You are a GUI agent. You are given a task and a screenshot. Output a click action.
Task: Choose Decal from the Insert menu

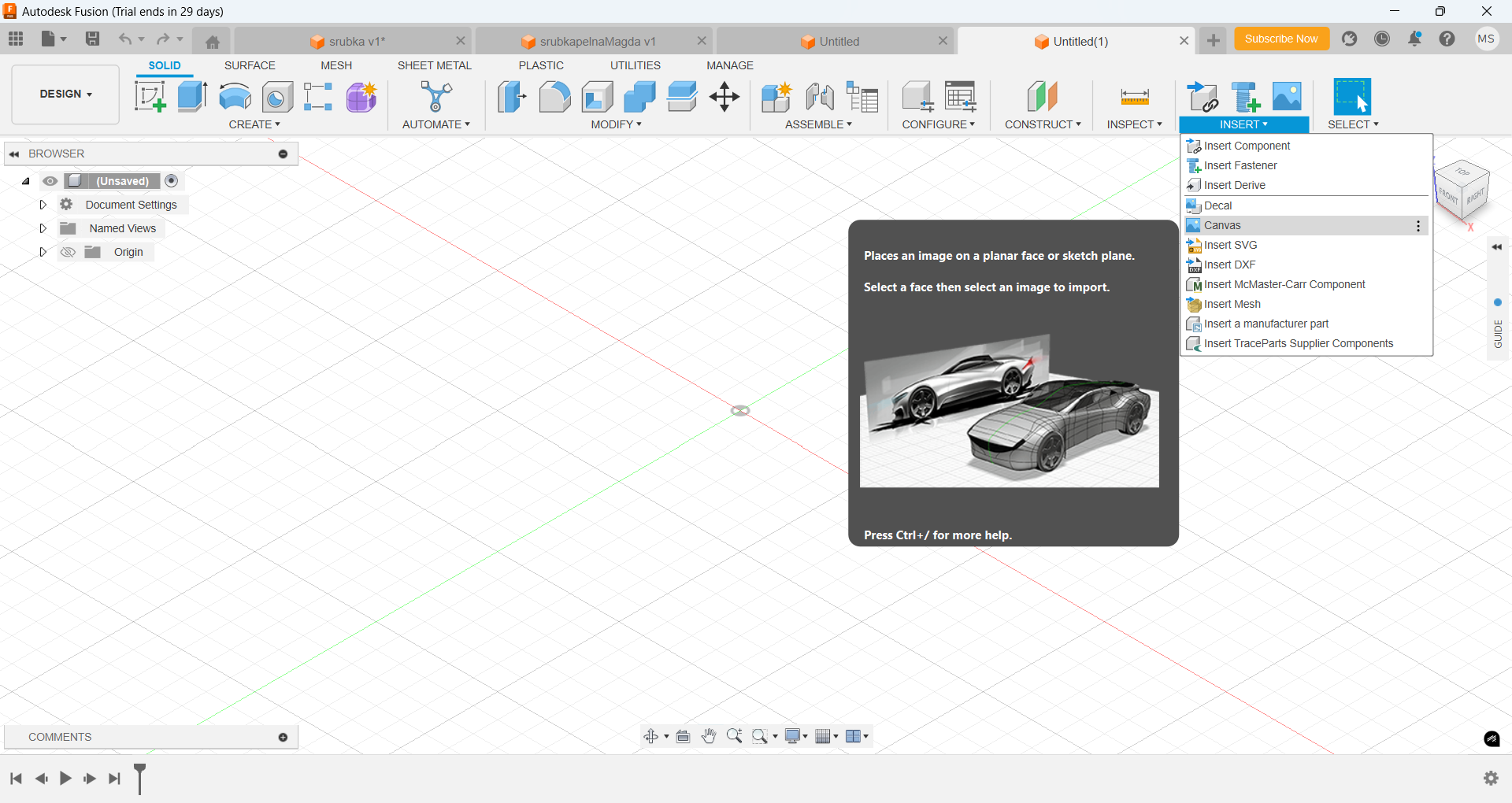[1306, 205]
